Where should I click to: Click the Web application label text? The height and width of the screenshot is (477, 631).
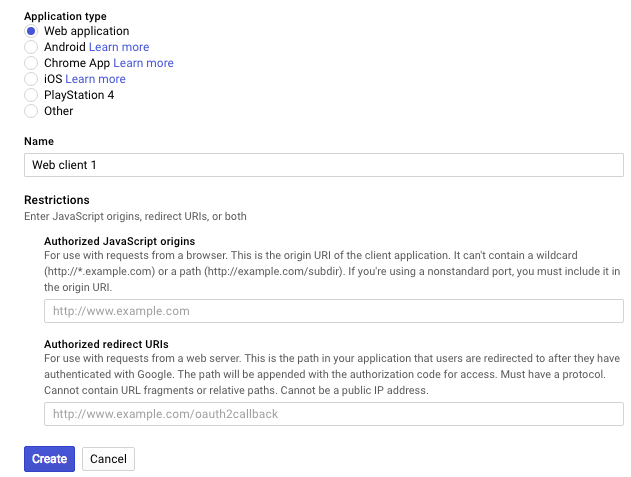coord(87,31)
